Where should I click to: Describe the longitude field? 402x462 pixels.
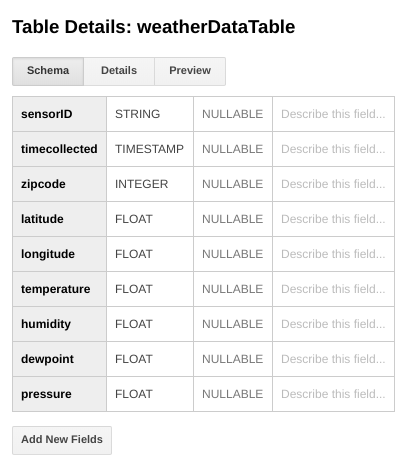click(333, 254)
